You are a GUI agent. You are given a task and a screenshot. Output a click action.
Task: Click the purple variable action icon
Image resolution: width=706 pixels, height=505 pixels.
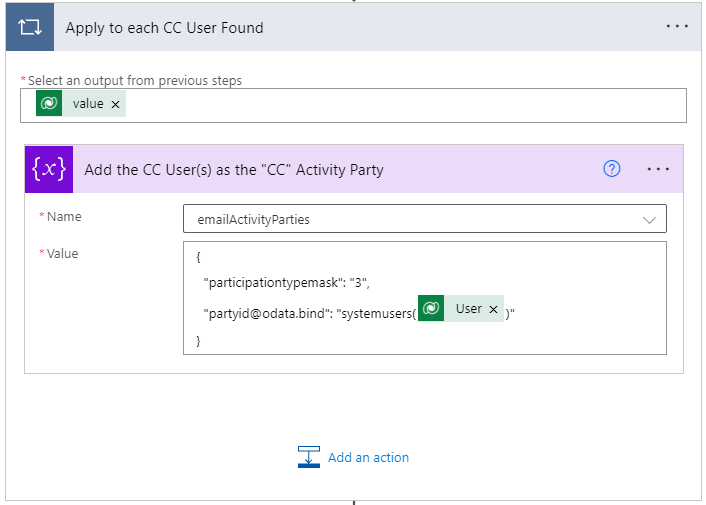coord(49,169)
